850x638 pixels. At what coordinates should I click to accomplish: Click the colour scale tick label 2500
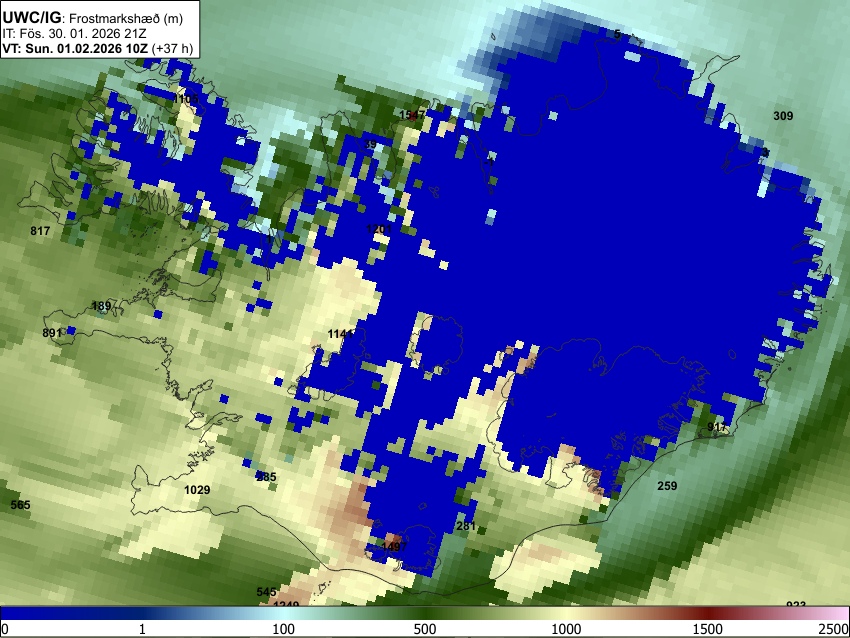tap(834, 629)
